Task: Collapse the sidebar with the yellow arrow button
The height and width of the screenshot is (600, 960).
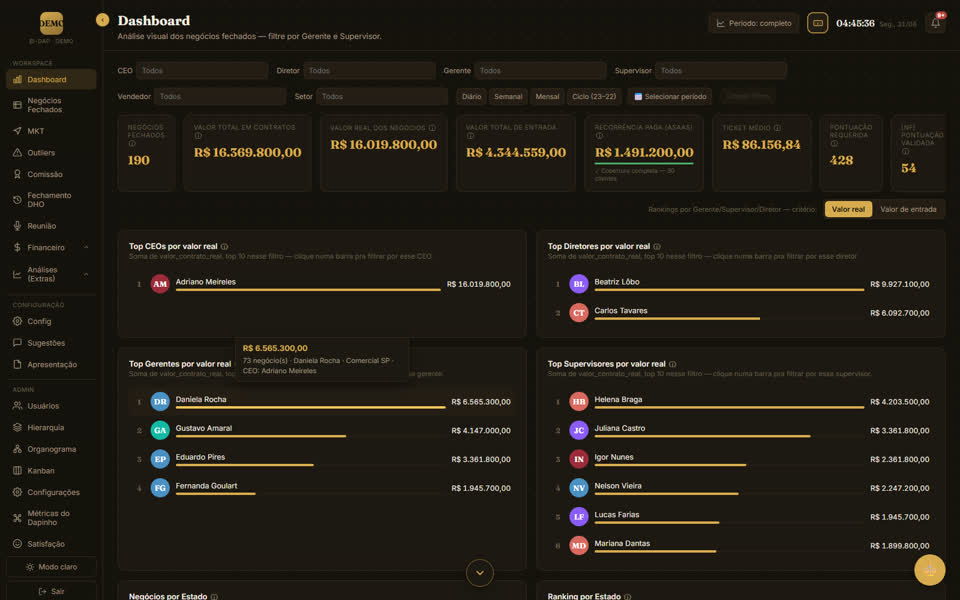Action: pos(102,20)
